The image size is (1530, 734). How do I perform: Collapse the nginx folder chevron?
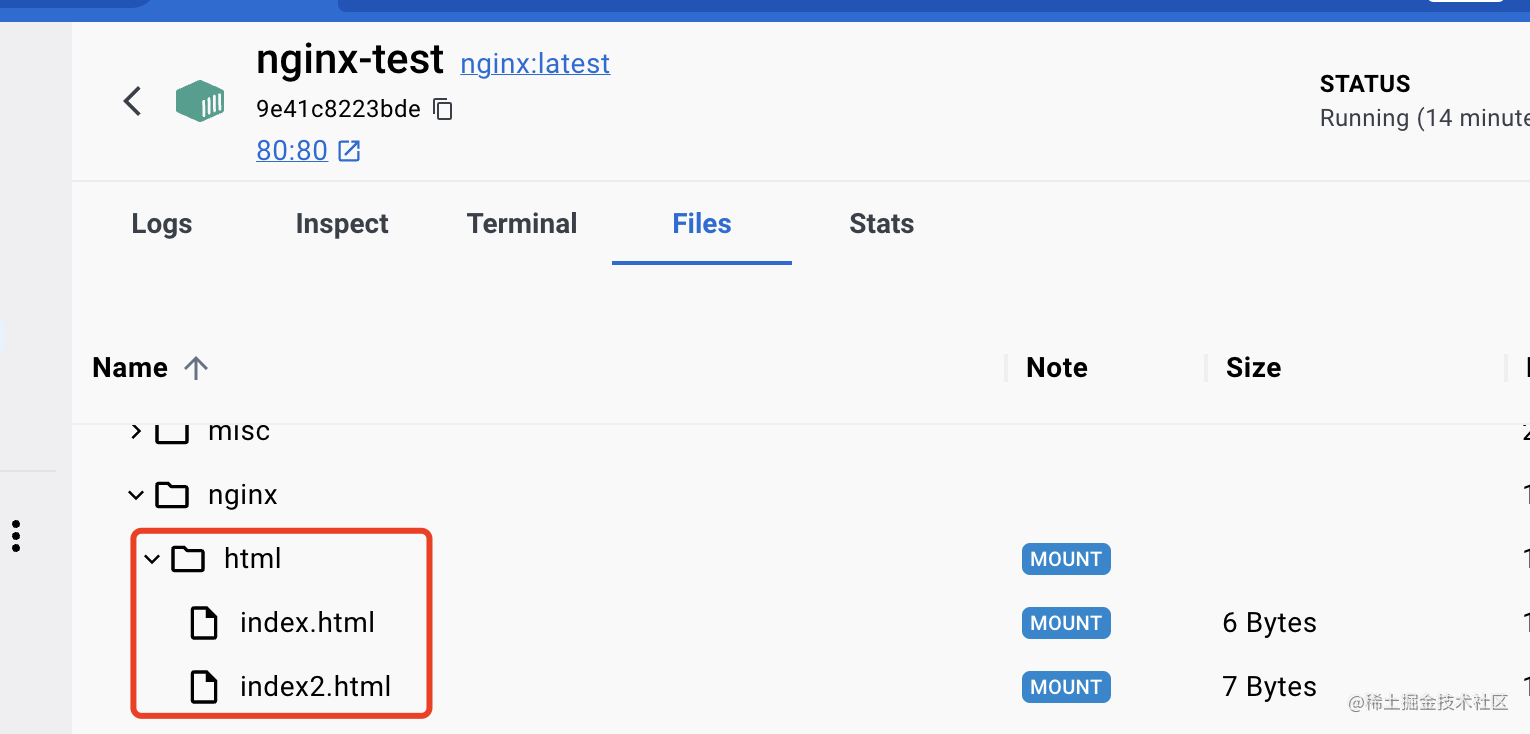point(136,495)
